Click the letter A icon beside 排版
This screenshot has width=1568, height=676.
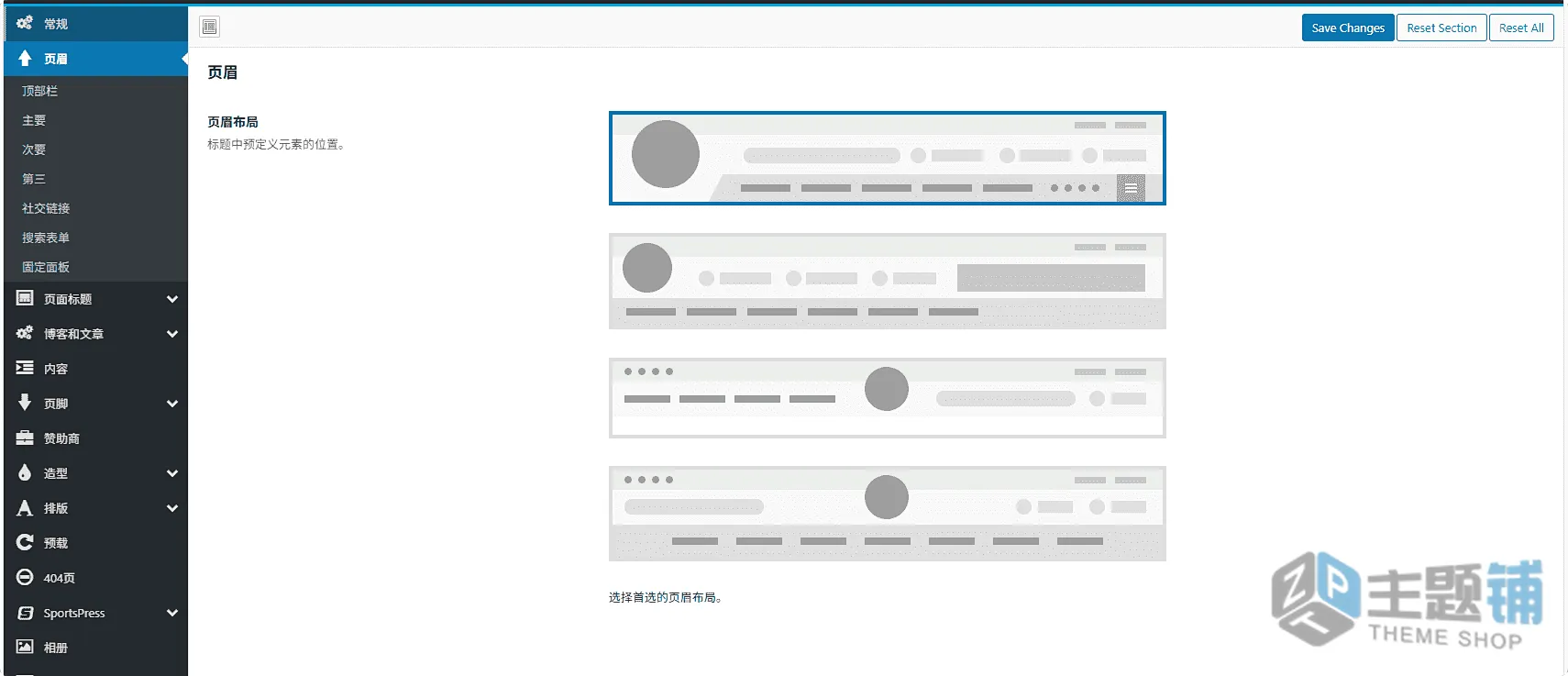click(25, 507)
